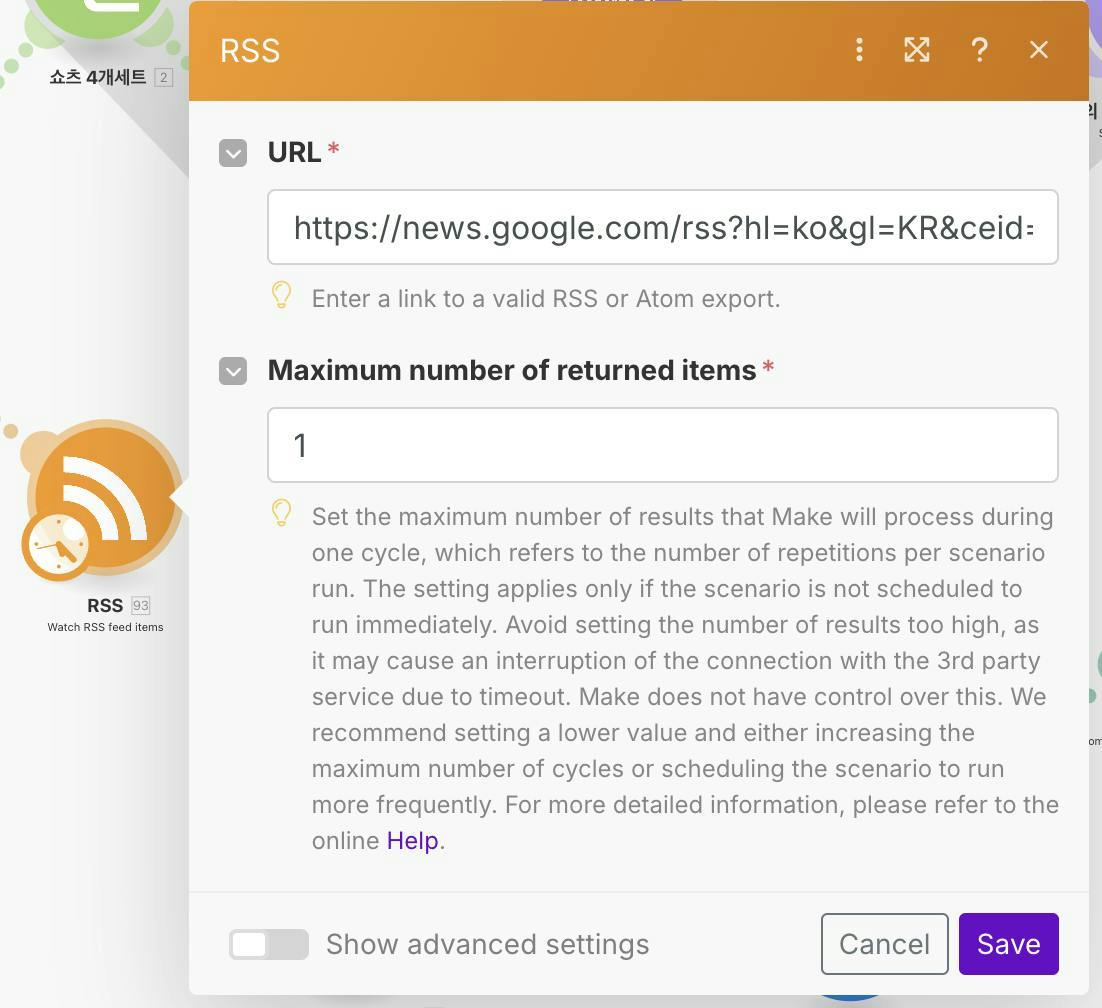Click the URL input field
The width and height of the screenshot is (1102, 1008).
click(x=663, y=227)
